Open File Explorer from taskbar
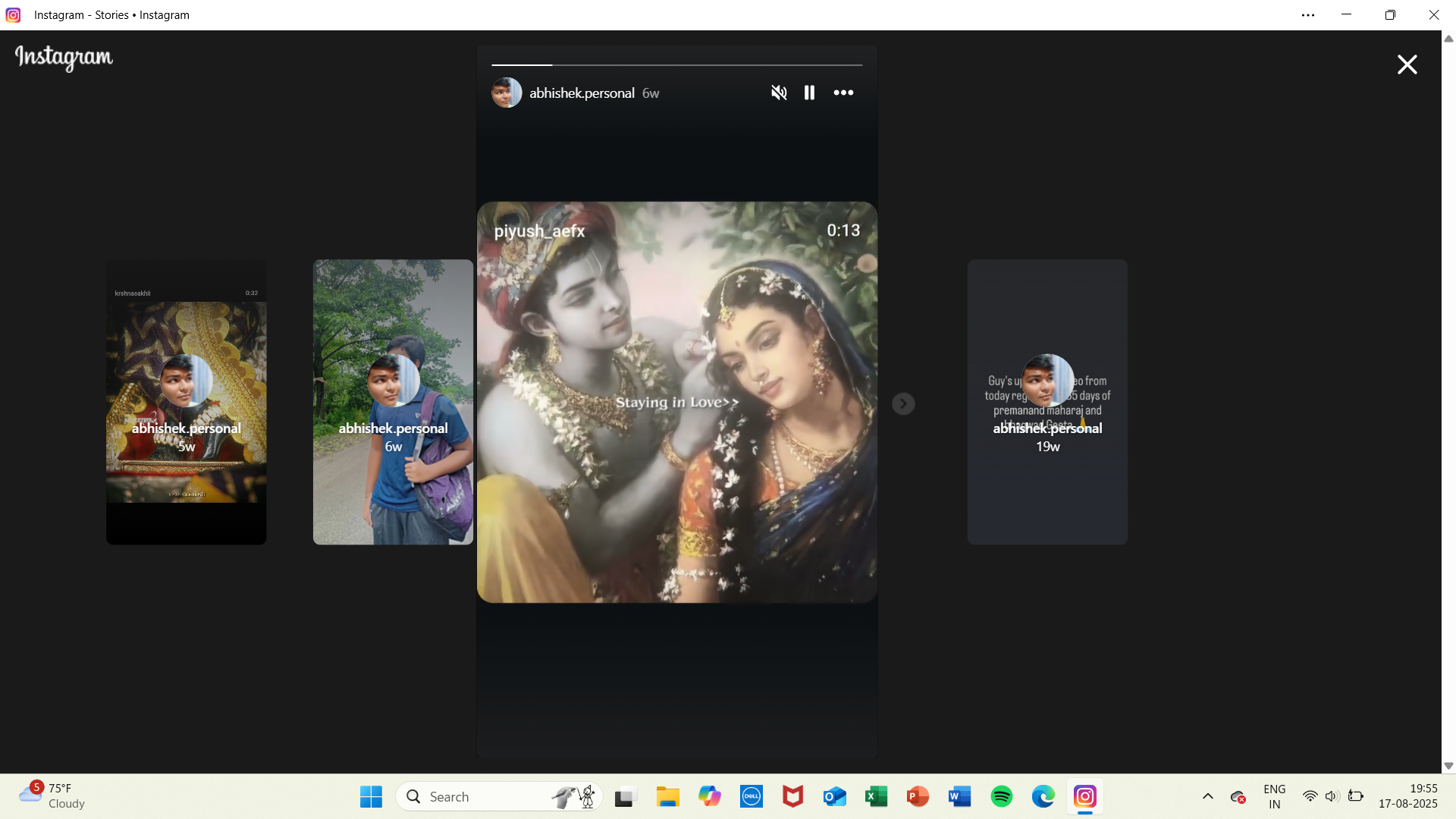The height and width of the screenshot is (819, 1456). pos(667,797)
